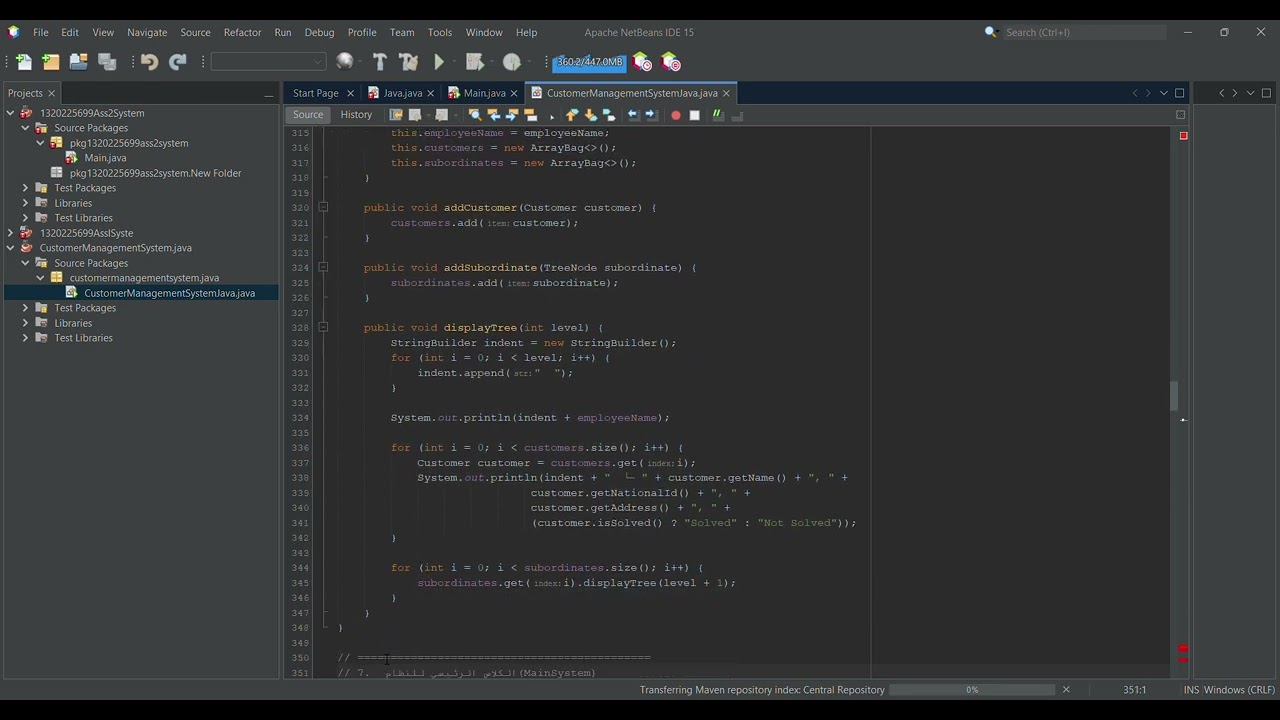Comment the selected lines with // icon
Screen dimensions: 1280x720
[x=717, y=115]
